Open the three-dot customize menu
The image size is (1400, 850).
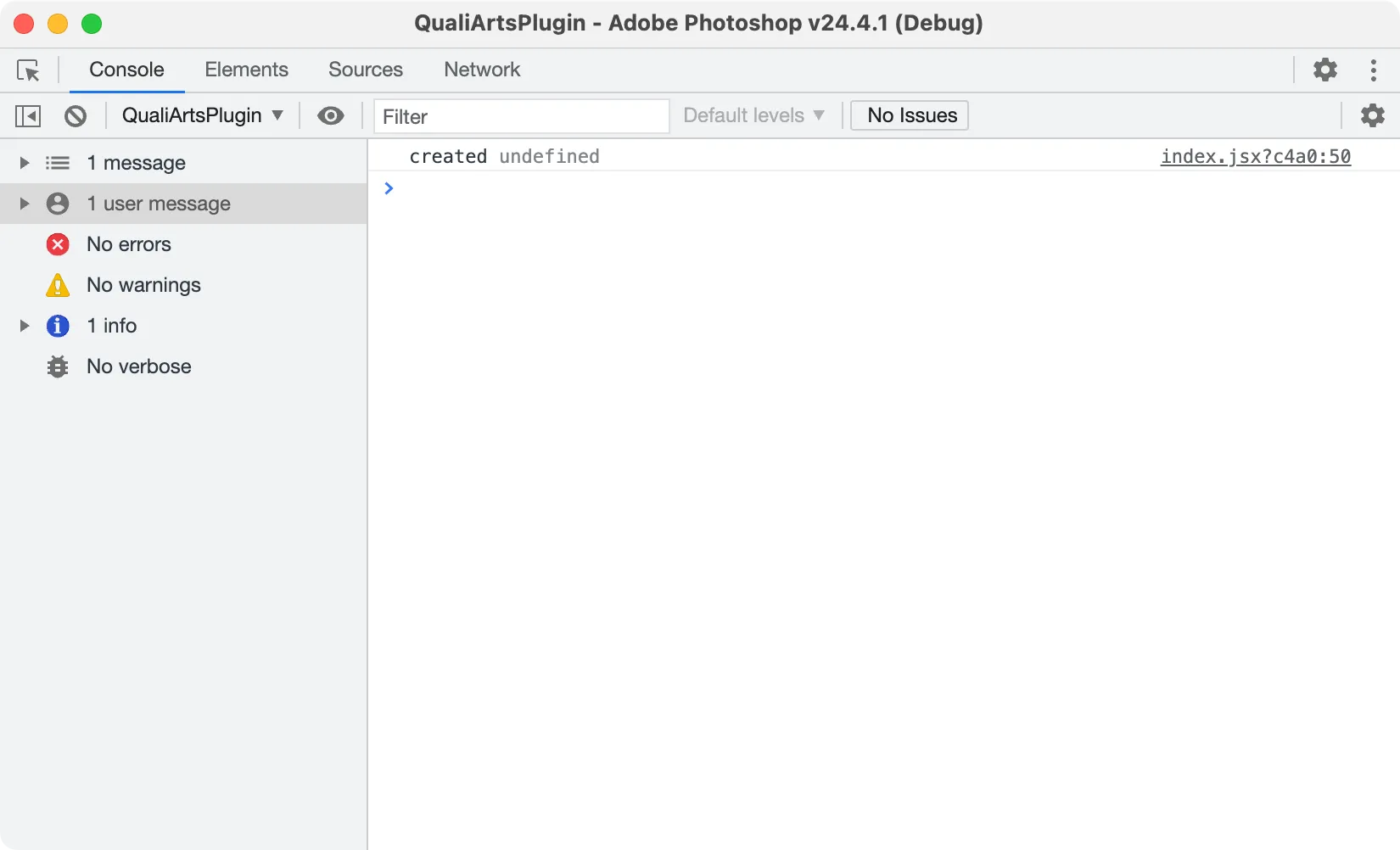pos(1373,70)
